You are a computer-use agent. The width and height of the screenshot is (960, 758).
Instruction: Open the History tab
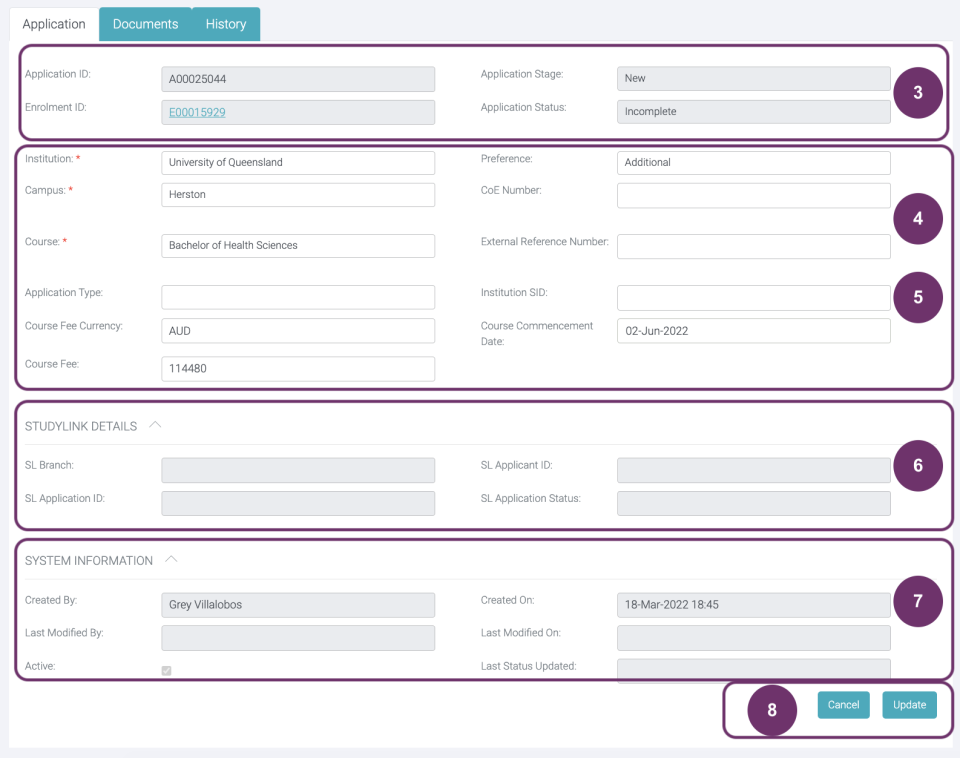pos(225,23)
